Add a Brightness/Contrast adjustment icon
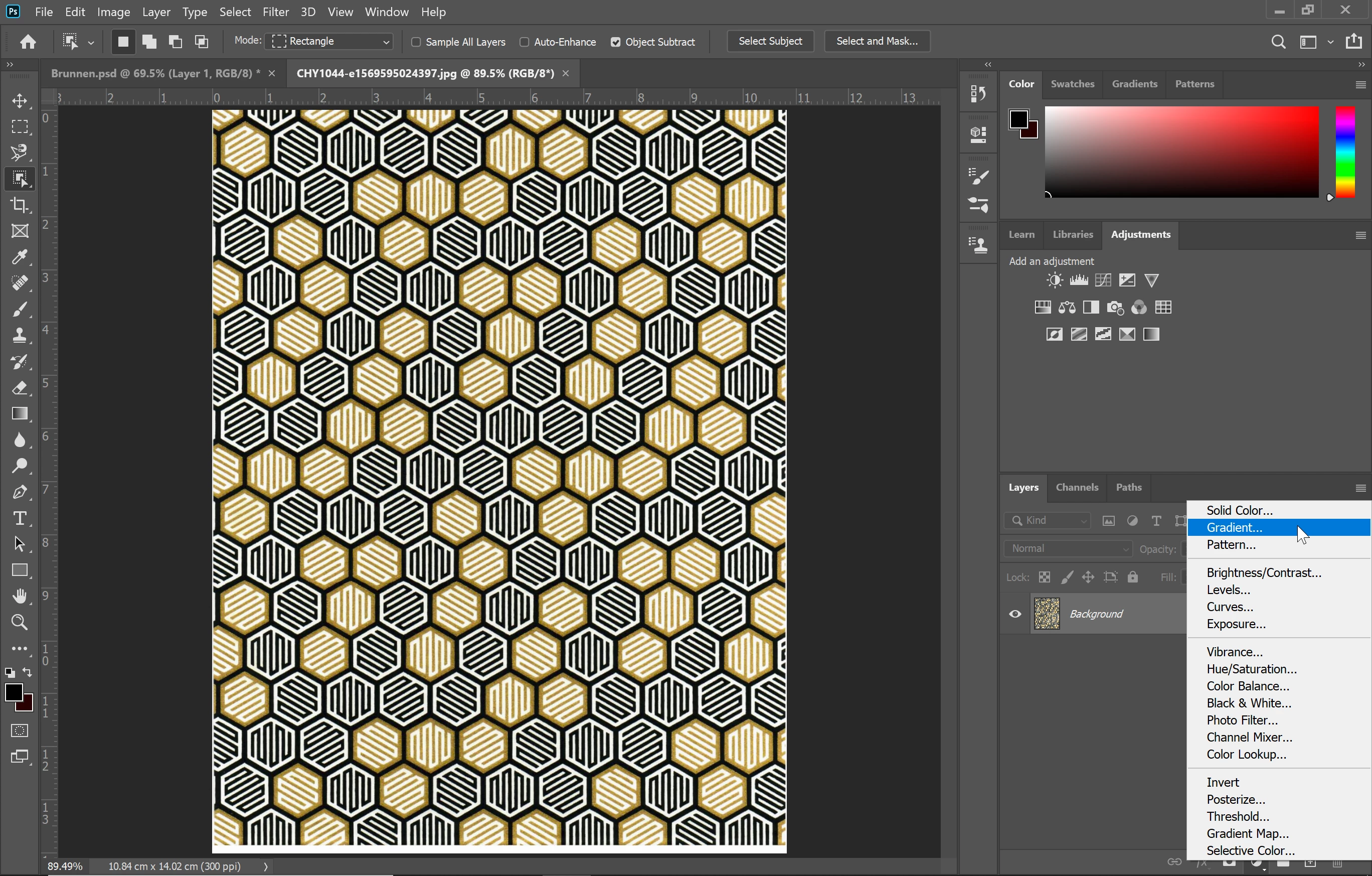Screen dimensions: 1372x876 1054,280
